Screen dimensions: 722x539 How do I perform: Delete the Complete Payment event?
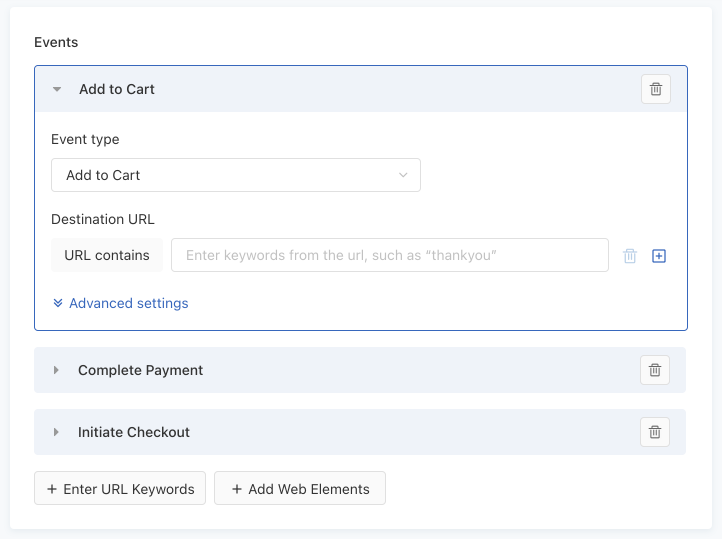(655, 370)
